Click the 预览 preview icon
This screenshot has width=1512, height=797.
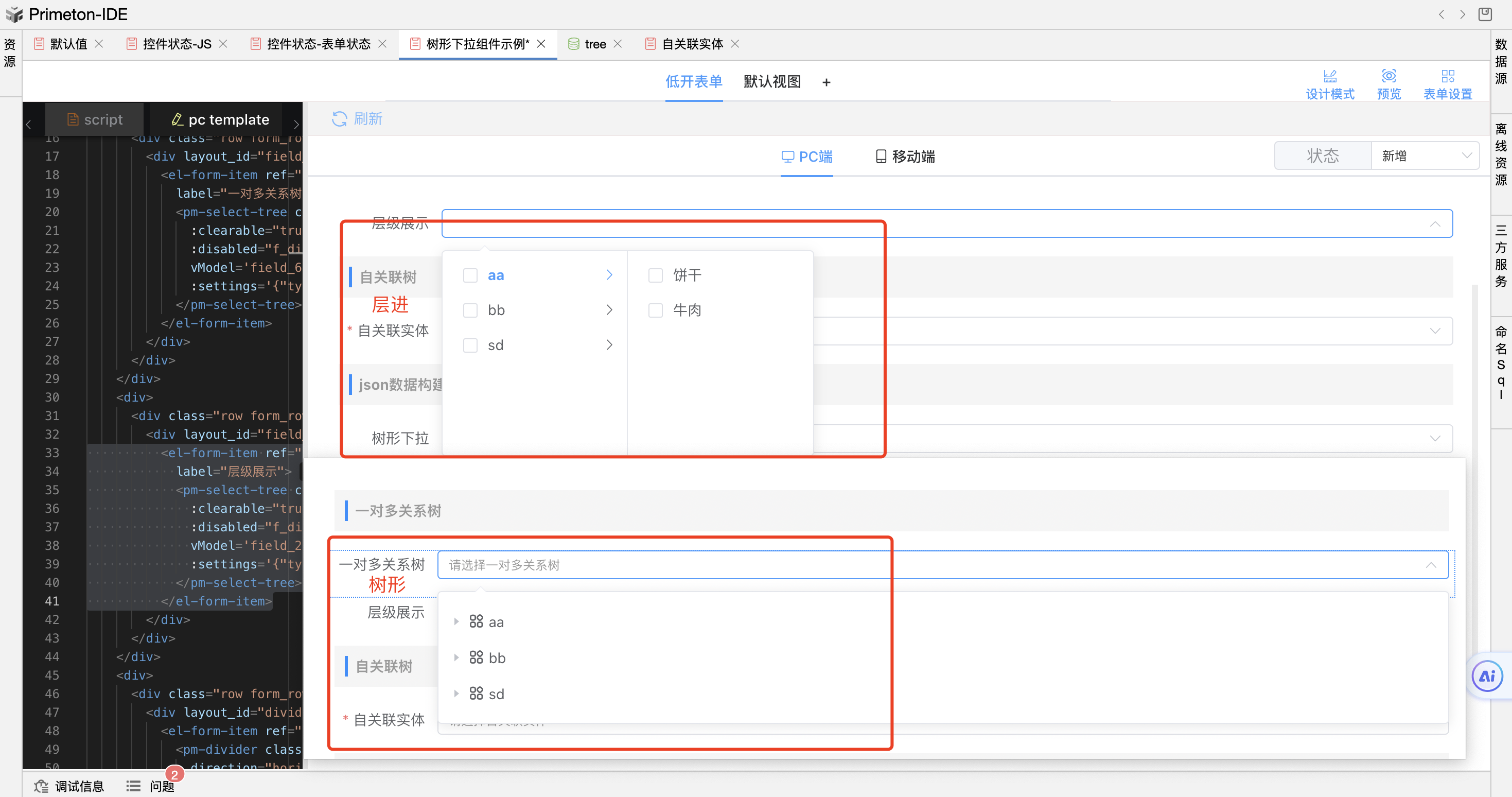[1388, 76]
